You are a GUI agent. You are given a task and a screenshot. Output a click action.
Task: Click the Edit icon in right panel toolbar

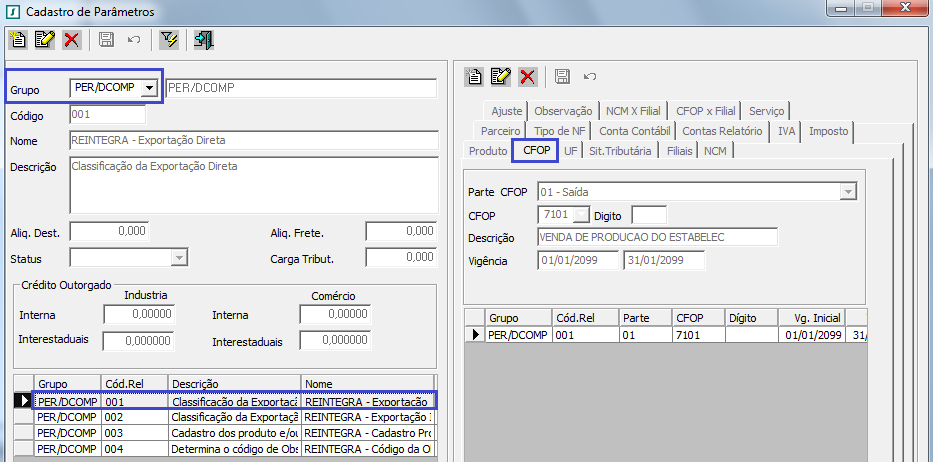[x=501, y=76]
